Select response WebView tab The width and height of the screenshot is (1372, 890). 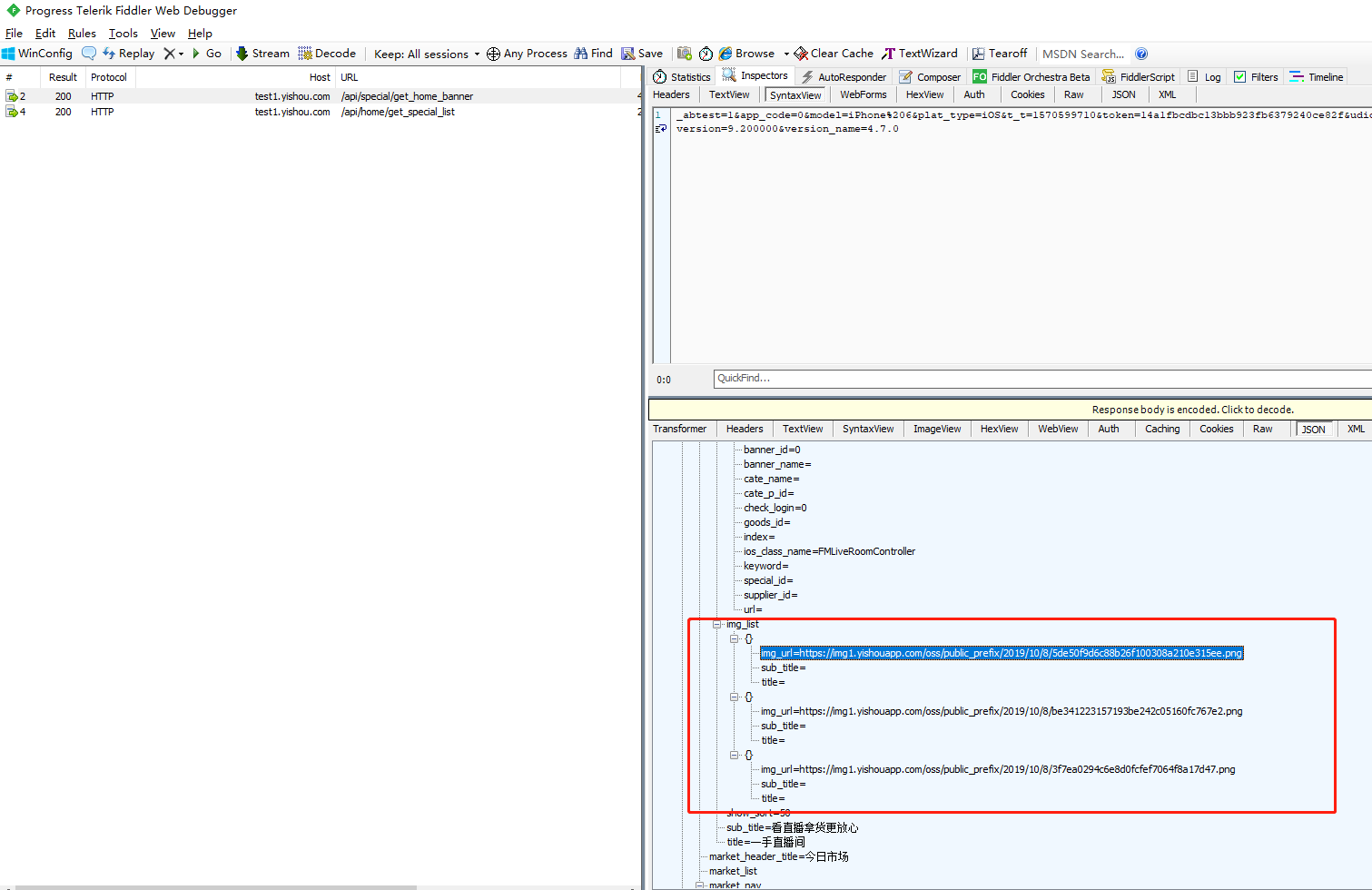(x=1058, y=429)
